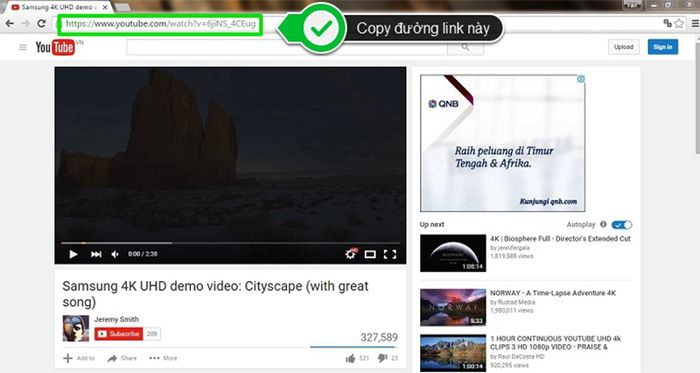Screen dimensions: 700x373
Task: Click the YouTube URL in the address bar
Action: (161, 24)
